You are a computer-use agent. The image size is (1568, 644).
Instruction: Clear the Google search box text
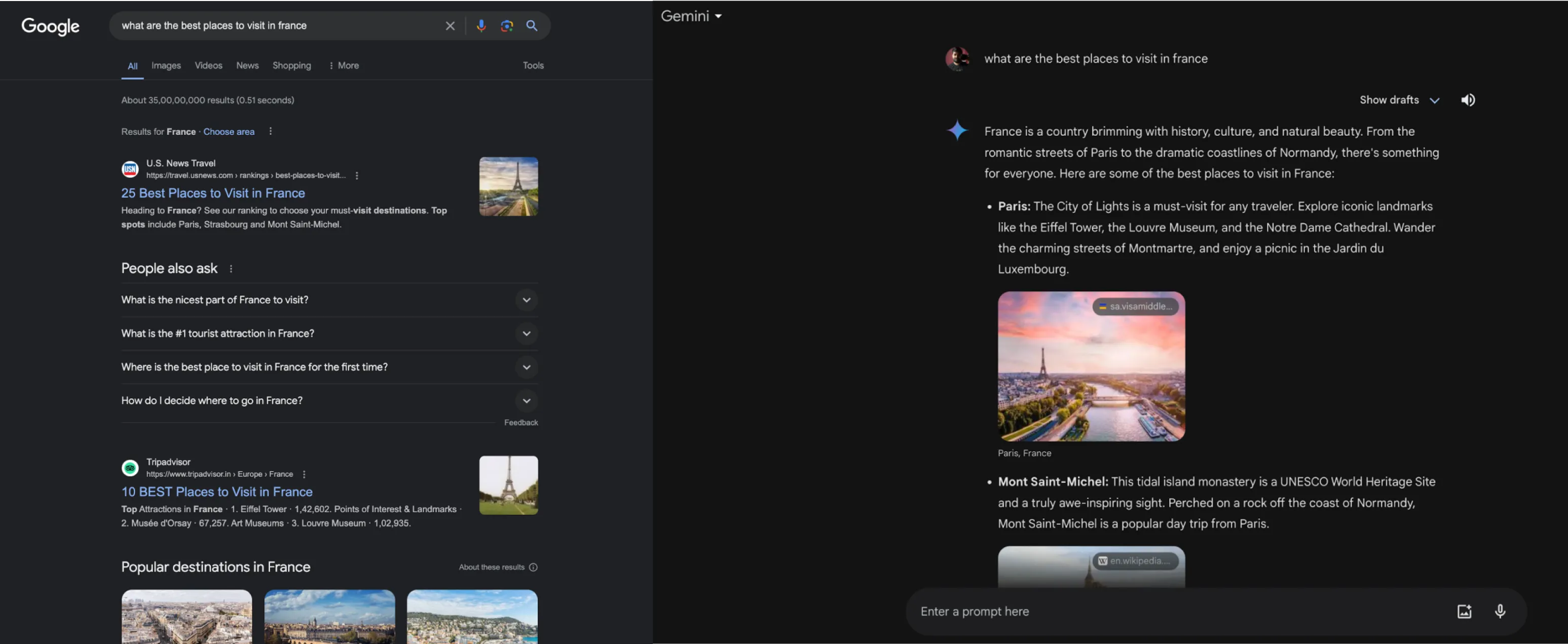[450, 25]
